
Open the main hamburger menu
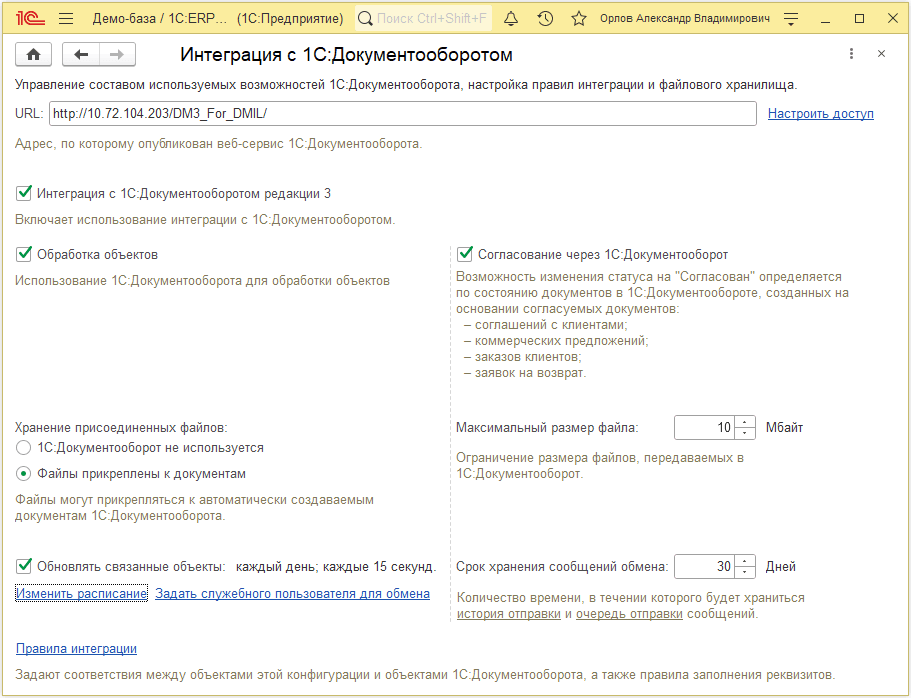coord(66,19)
